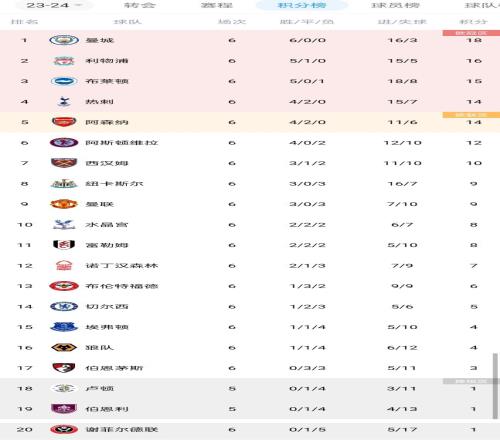Select the 积分榜 tab
Screen dimensions: 500x440
(x=302, y=5)
